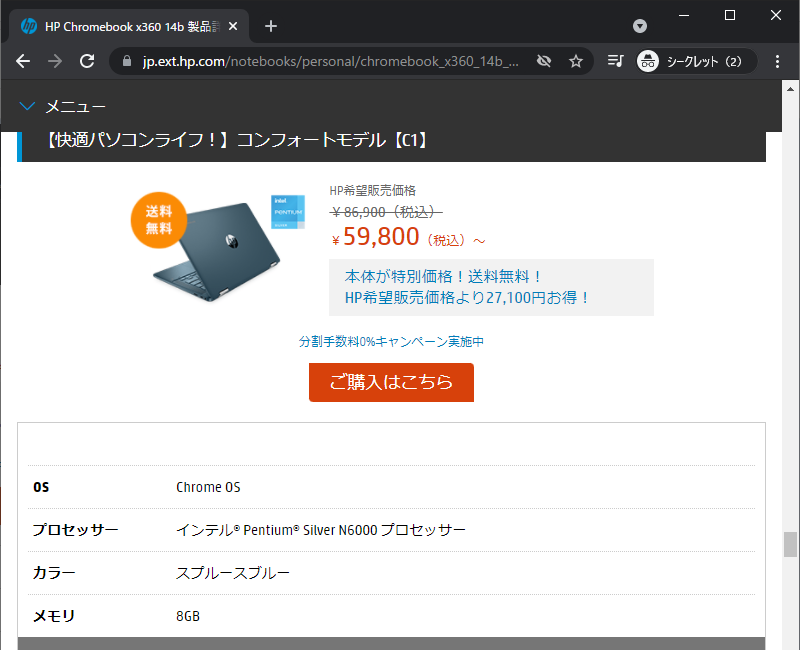
Task: Click the カラー row label
Action: pyautogui.click(x=54, y=573)
